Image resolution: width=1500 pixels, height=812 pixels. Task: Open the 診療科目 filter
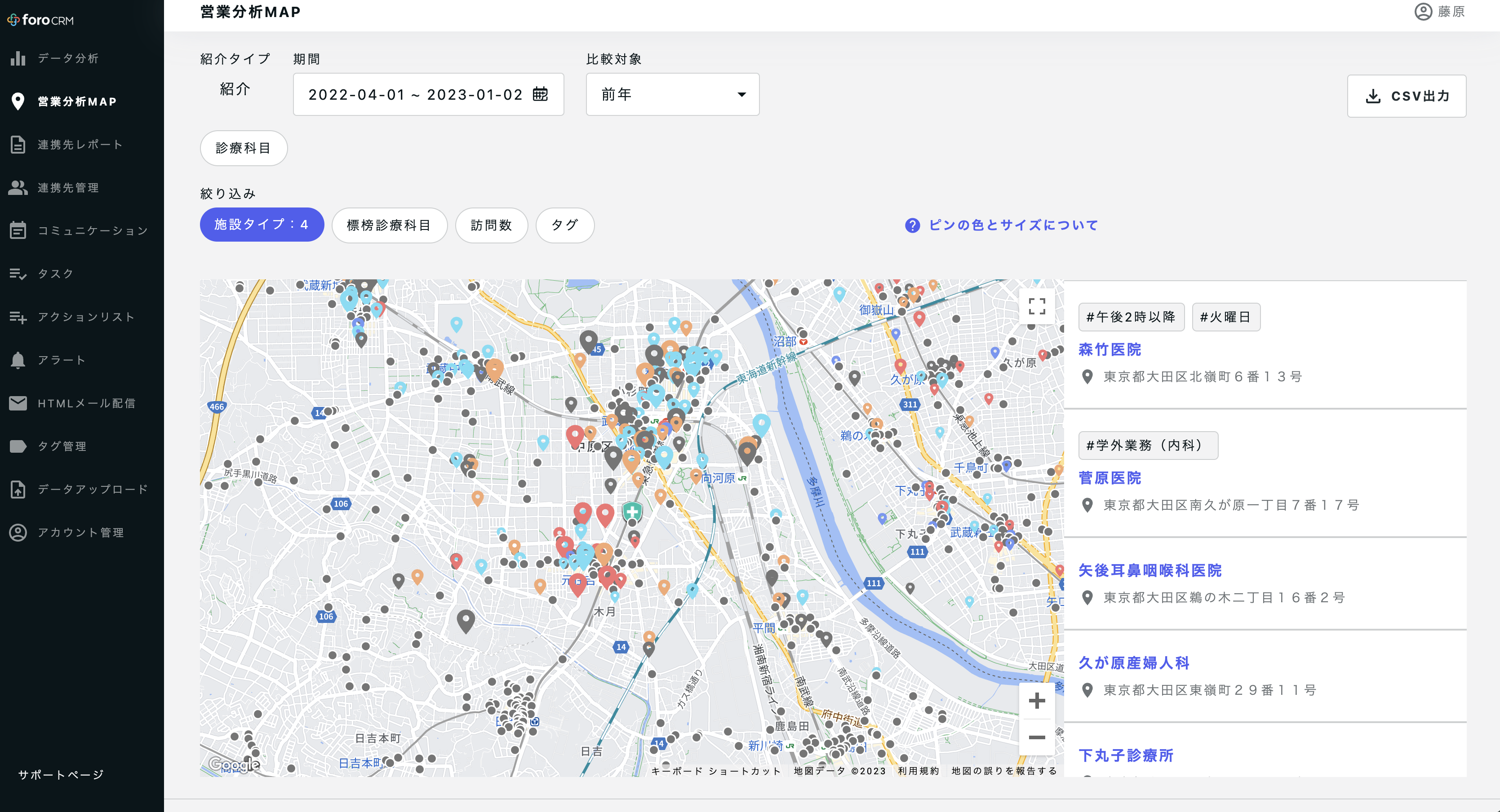[244, 148]
